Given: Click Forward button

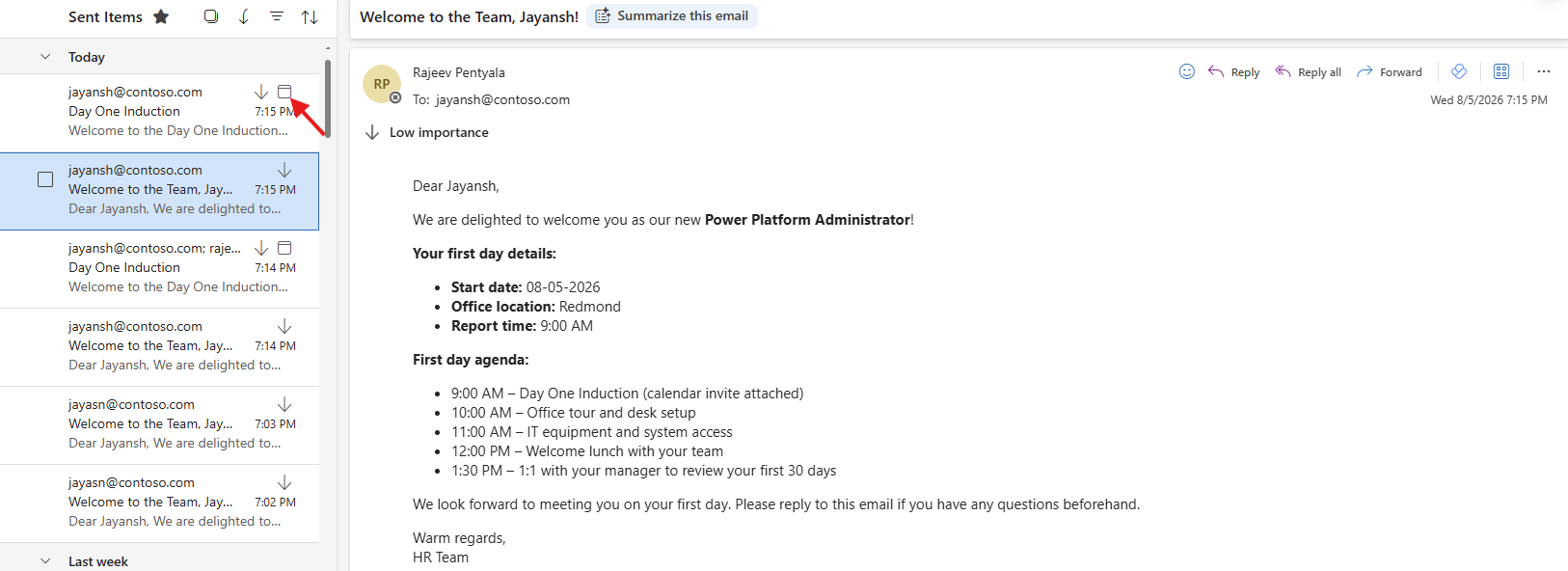Looking at the screenshot, I should [x=1390, y=71].
